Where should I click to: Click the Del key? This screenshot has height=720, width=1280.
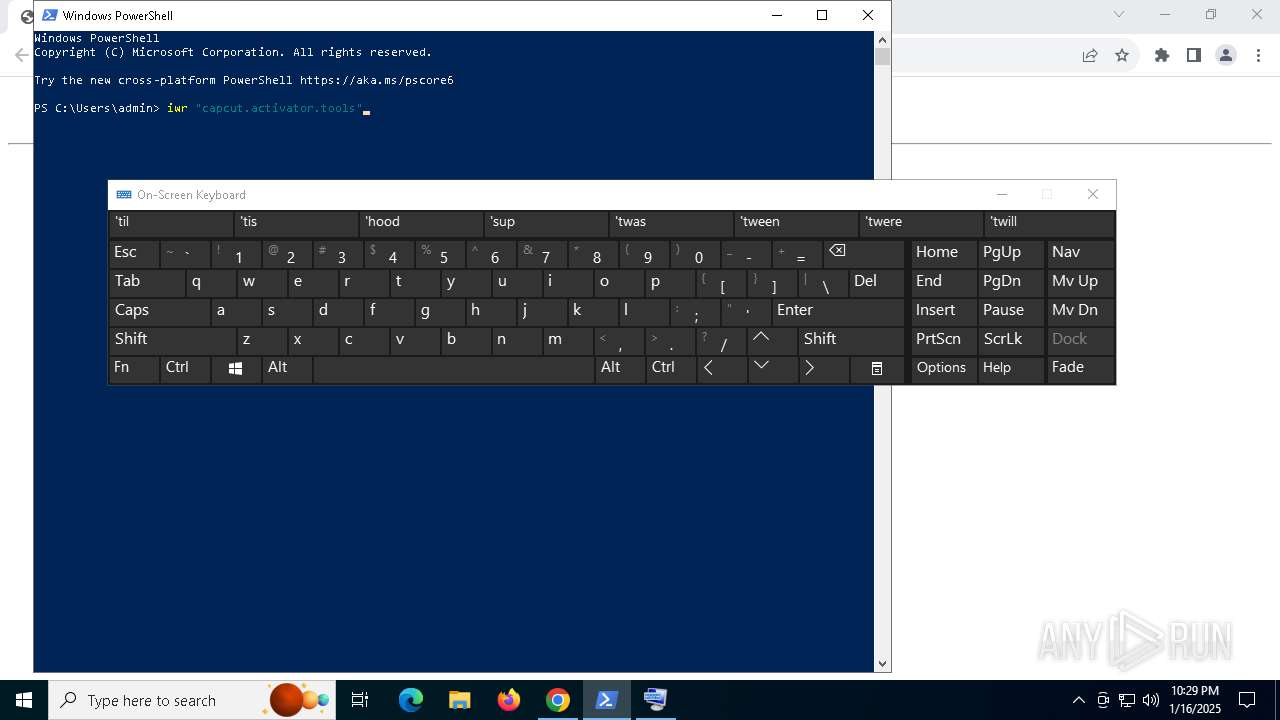[x=877, y=282]
